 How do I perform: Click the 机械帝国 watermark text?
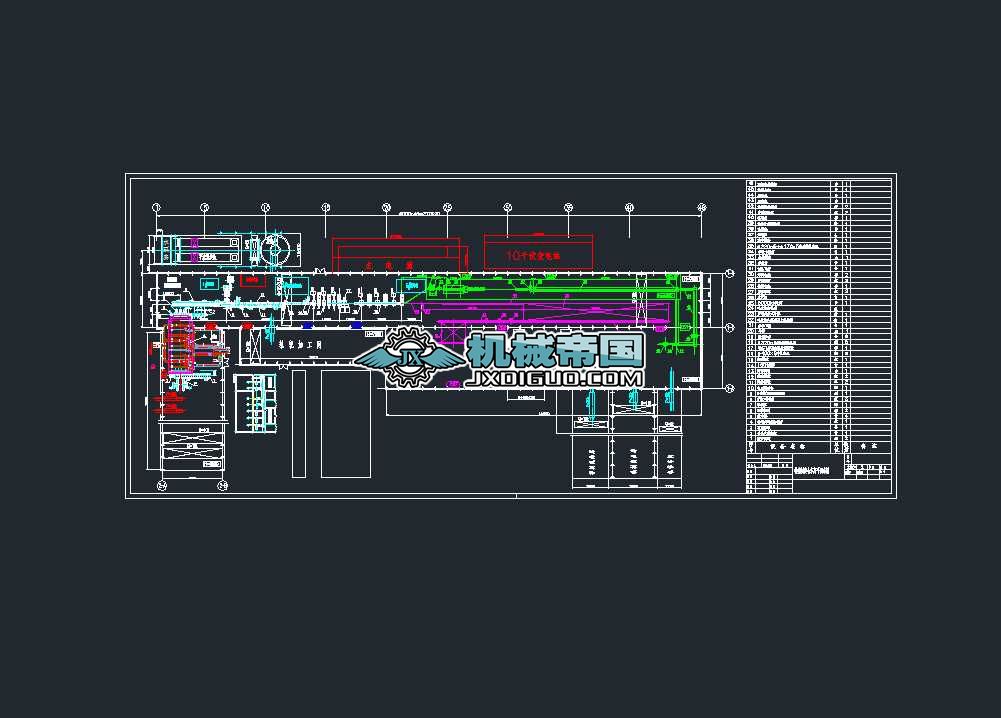pos(555,350)
